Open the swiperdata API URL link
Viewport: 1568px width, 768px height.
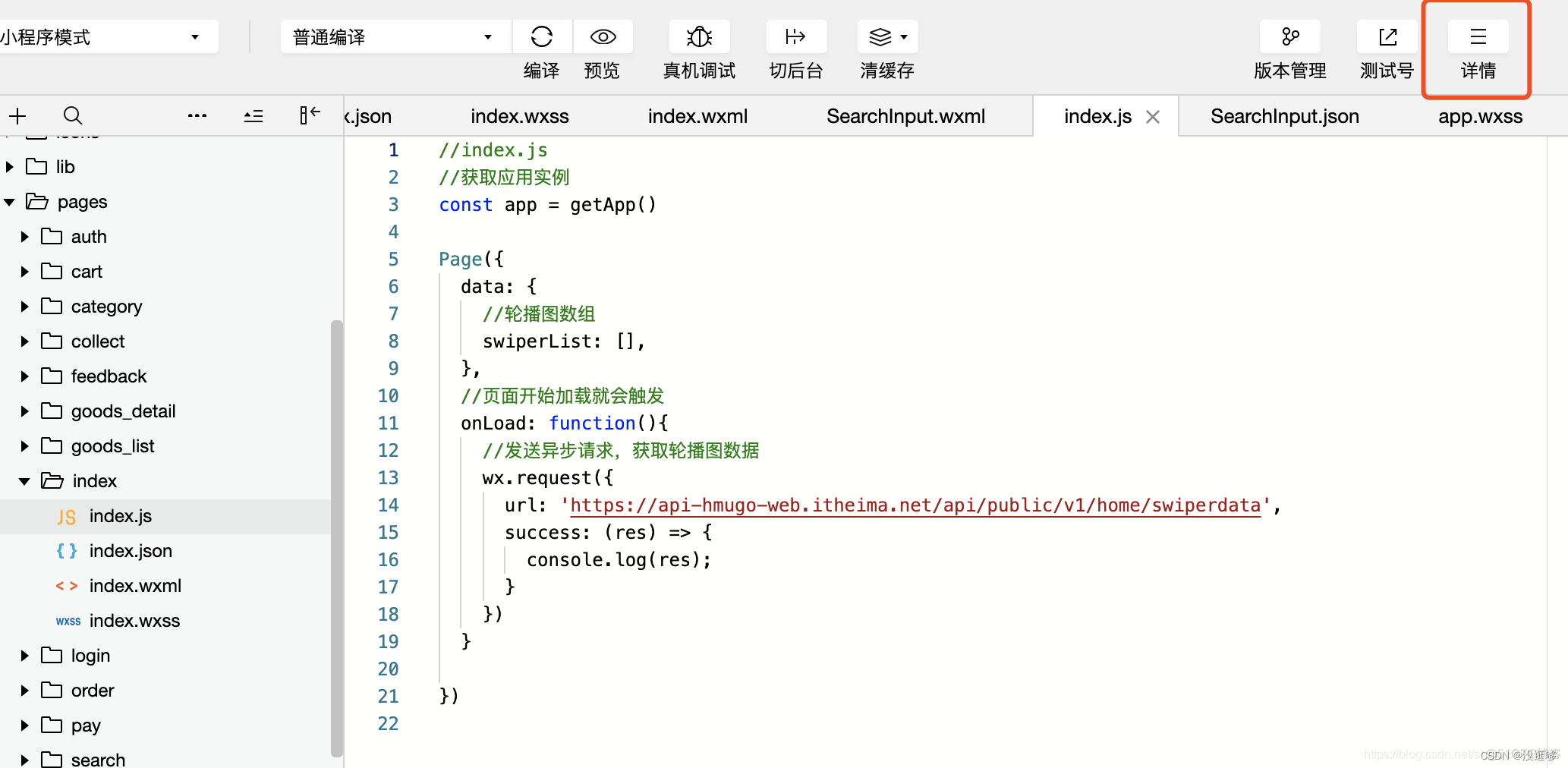(915, 505)
